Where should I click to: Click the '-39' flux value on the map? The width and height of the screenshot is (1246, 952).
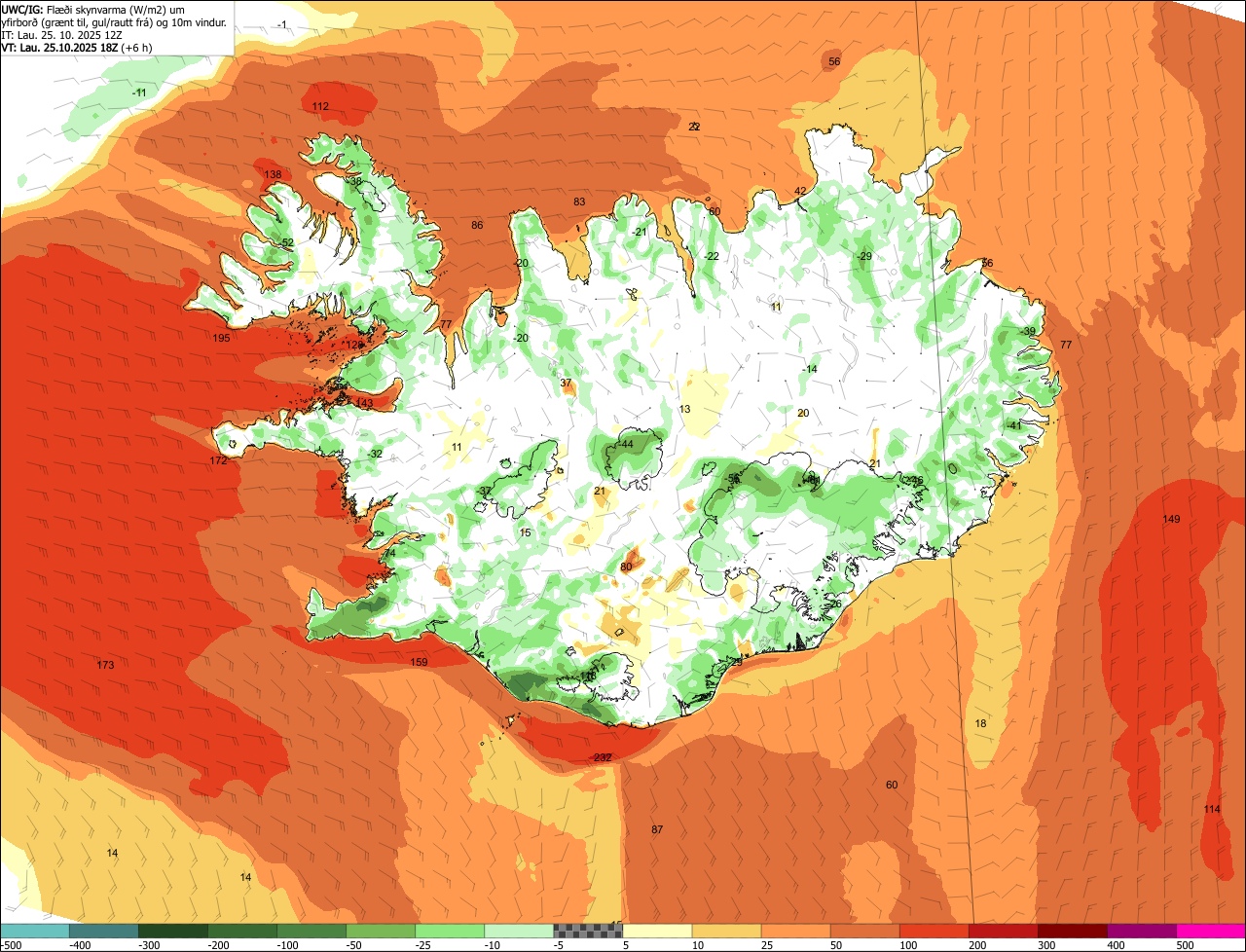click(x=1028, y=332)
